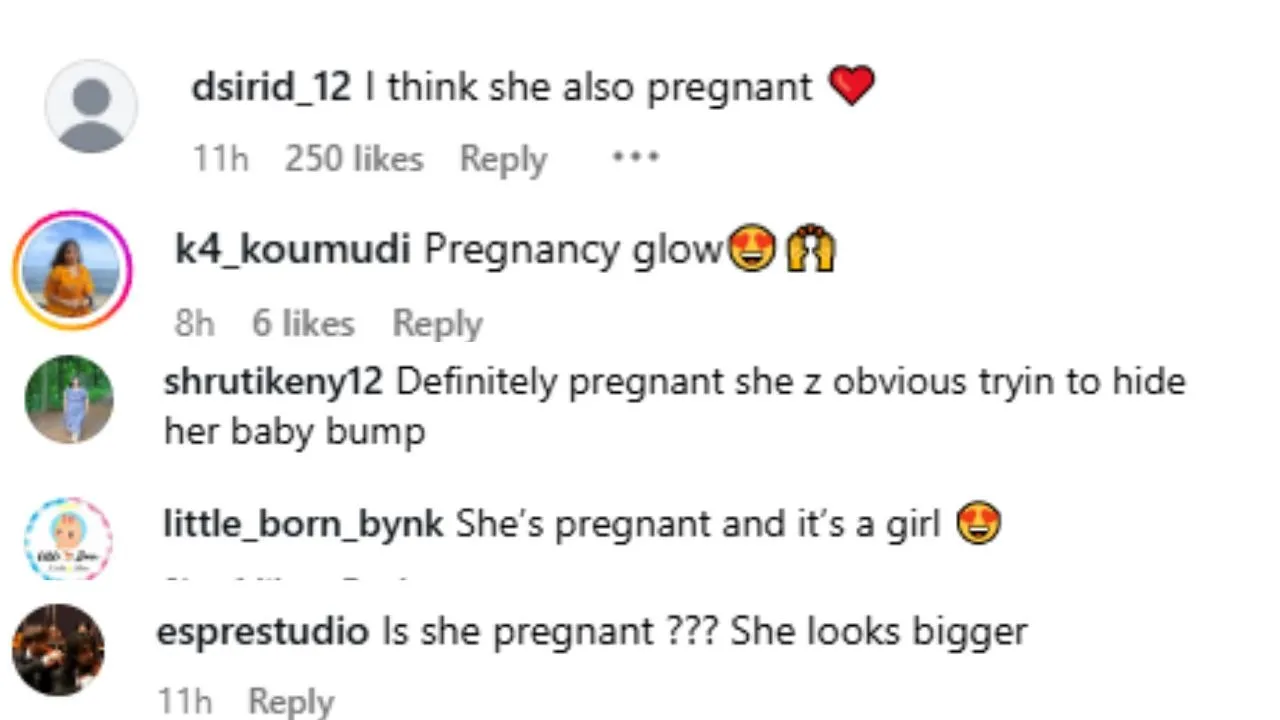Viewport: 1280px width, 720px height.
Task: View the 250 likes on dsirid_12's comment
Action: coord(353,159)
